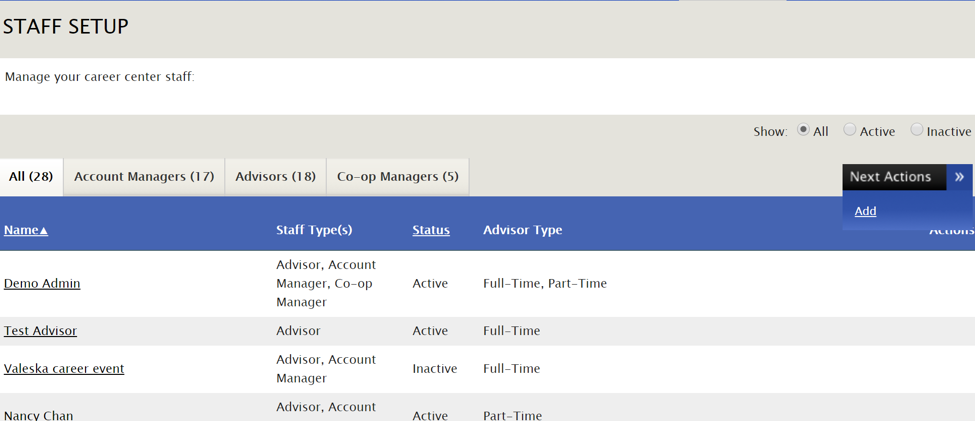This screenshot has width=975, height=421.
Task: Open the Nancy Chan staff record
Action: tap(39, 415)
